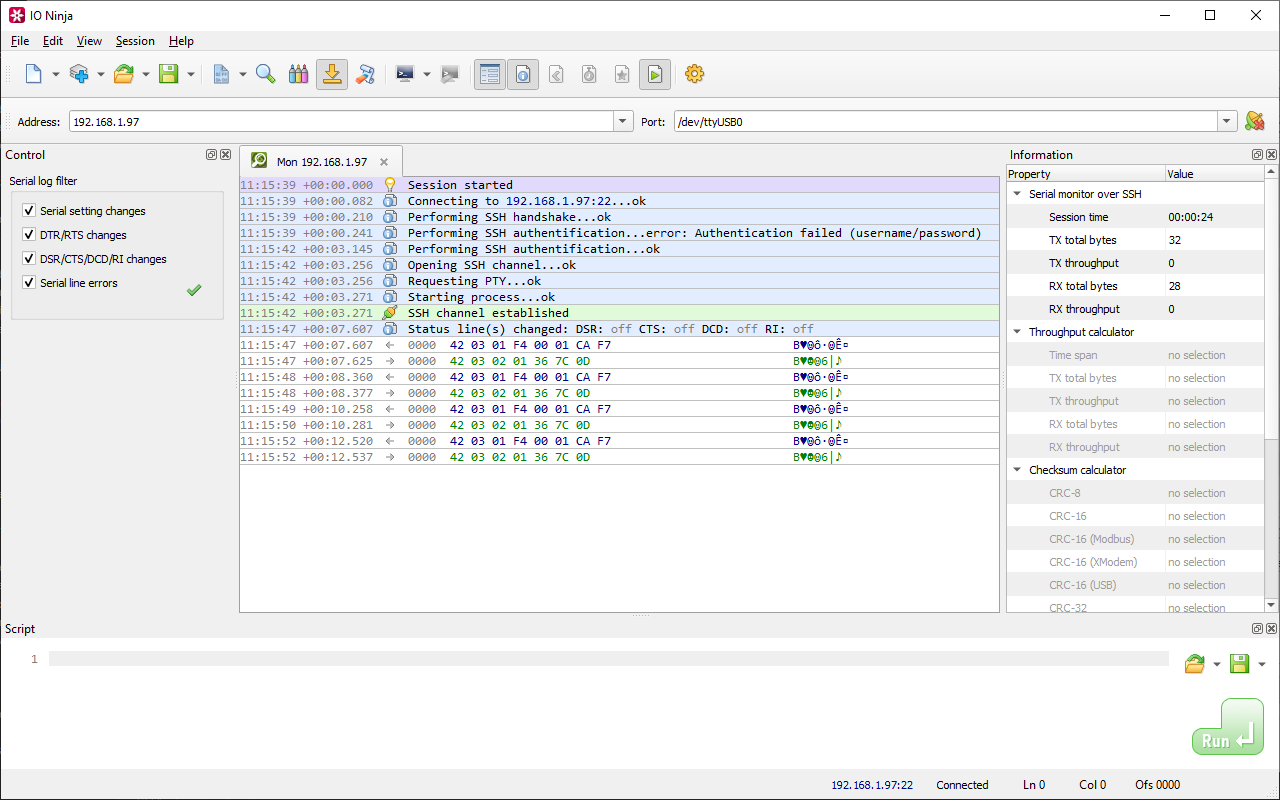
Task: Open the File menu
Action: click(x=20, y=41)
